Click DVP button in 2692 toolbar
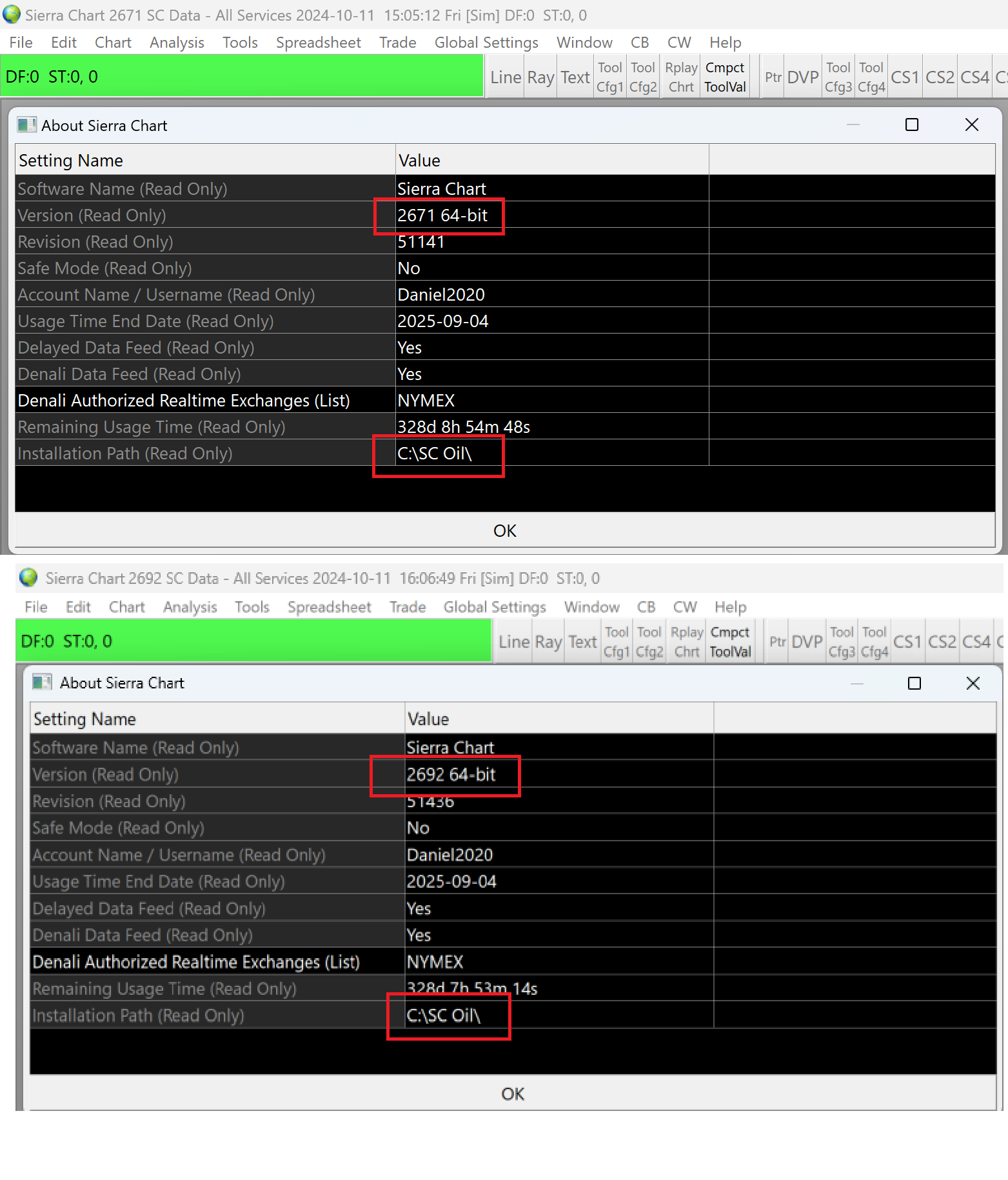 point(807,642)
